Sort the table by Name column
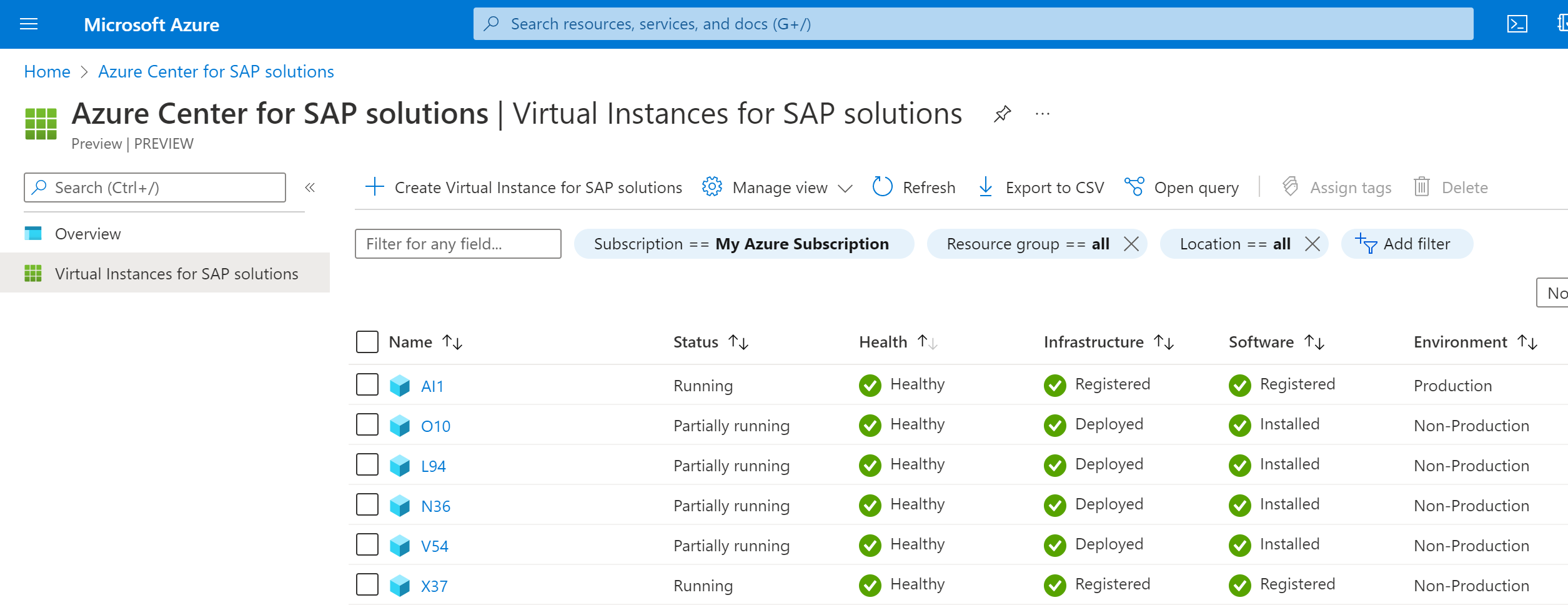This screenshot has width=1568, height=605. [x=425, y=342]
